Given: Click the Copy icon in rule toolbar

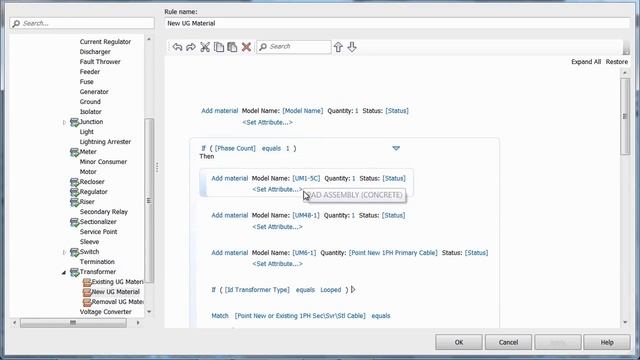Looking at the screenshot, I should [219, 47].
